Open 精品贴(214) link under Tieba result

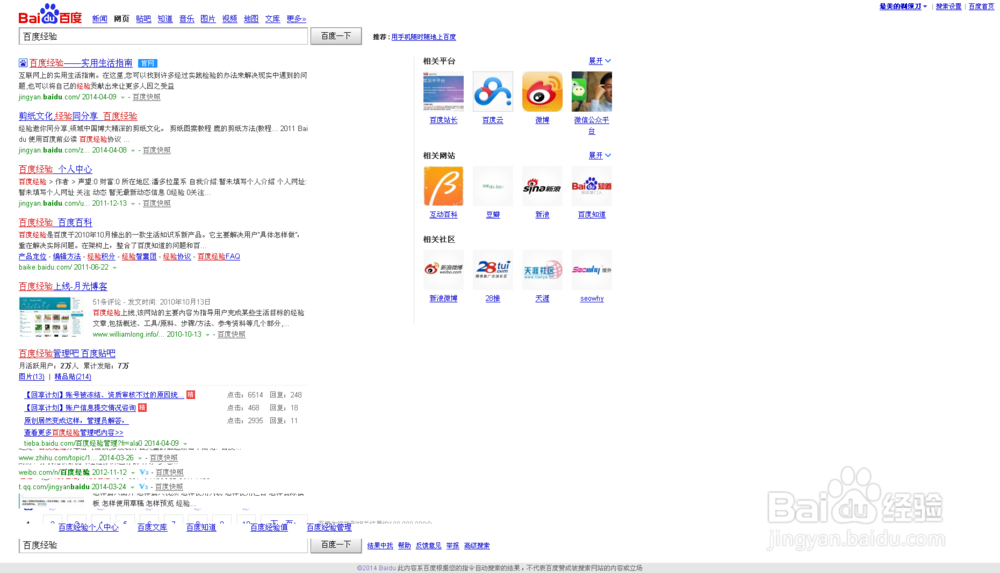pyautogui.click(x=73, y=377)
